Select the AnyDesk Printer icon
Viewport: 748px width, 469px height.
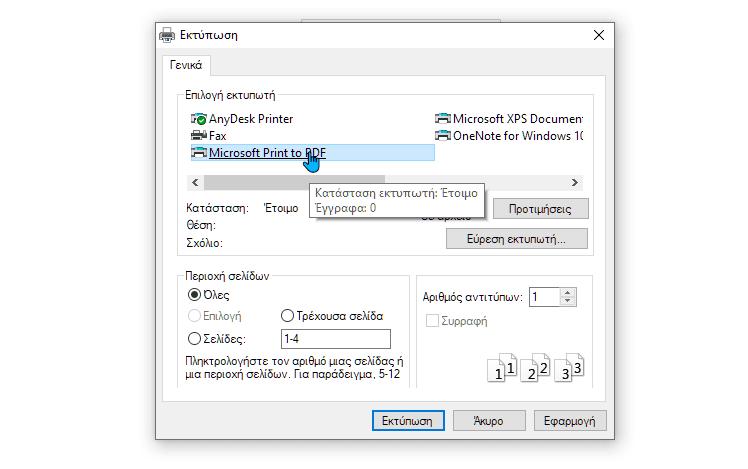tap(198, 119)
